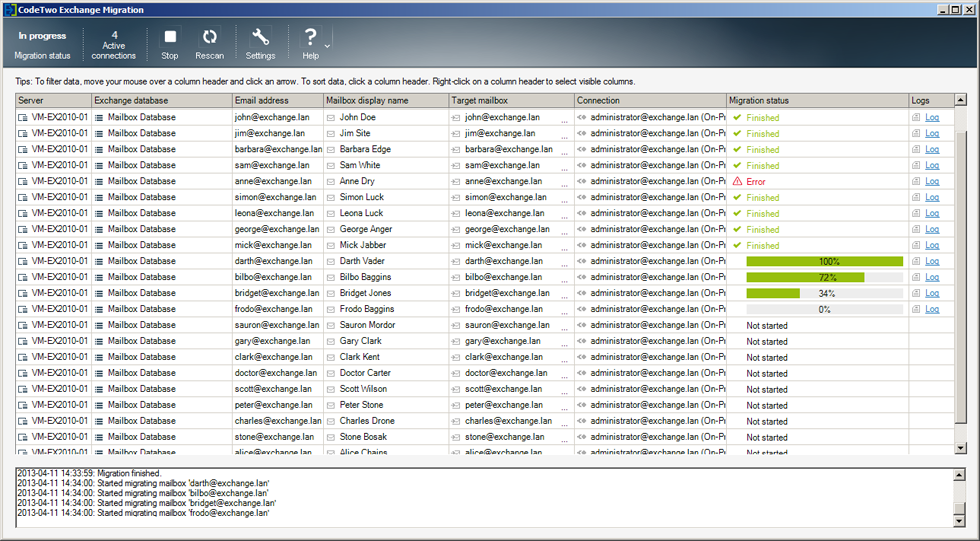Browse target mailbox ellipsis for john@exchange.lan
Viewport: 980px width, 541px height.
pos(564,121)
